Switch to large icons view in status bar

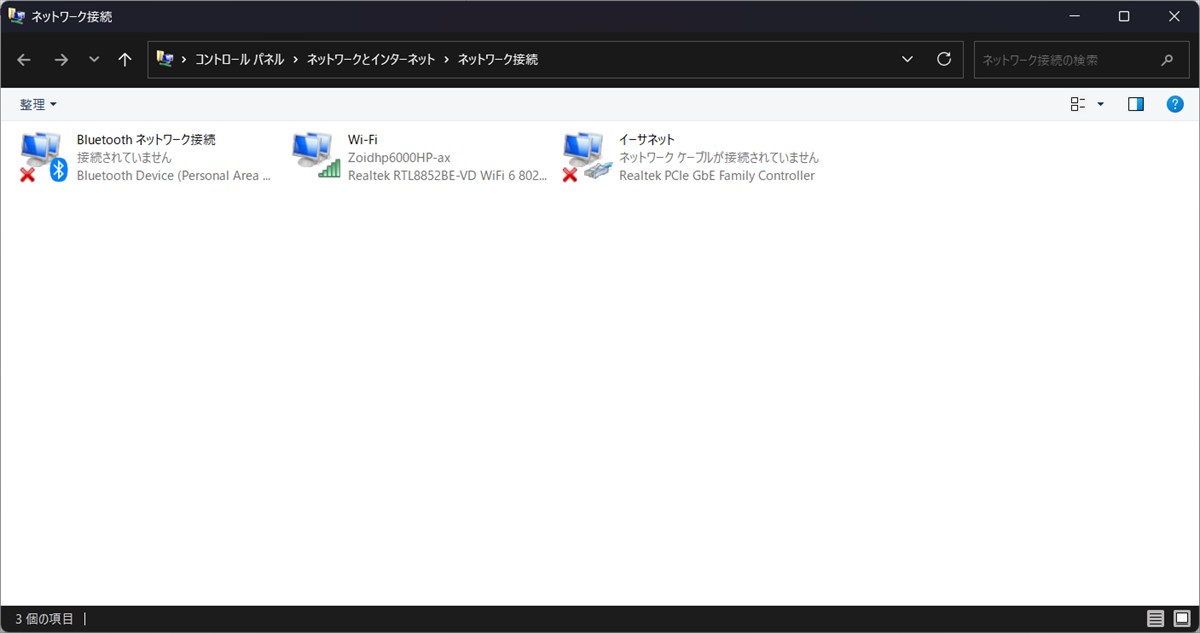1181,619
